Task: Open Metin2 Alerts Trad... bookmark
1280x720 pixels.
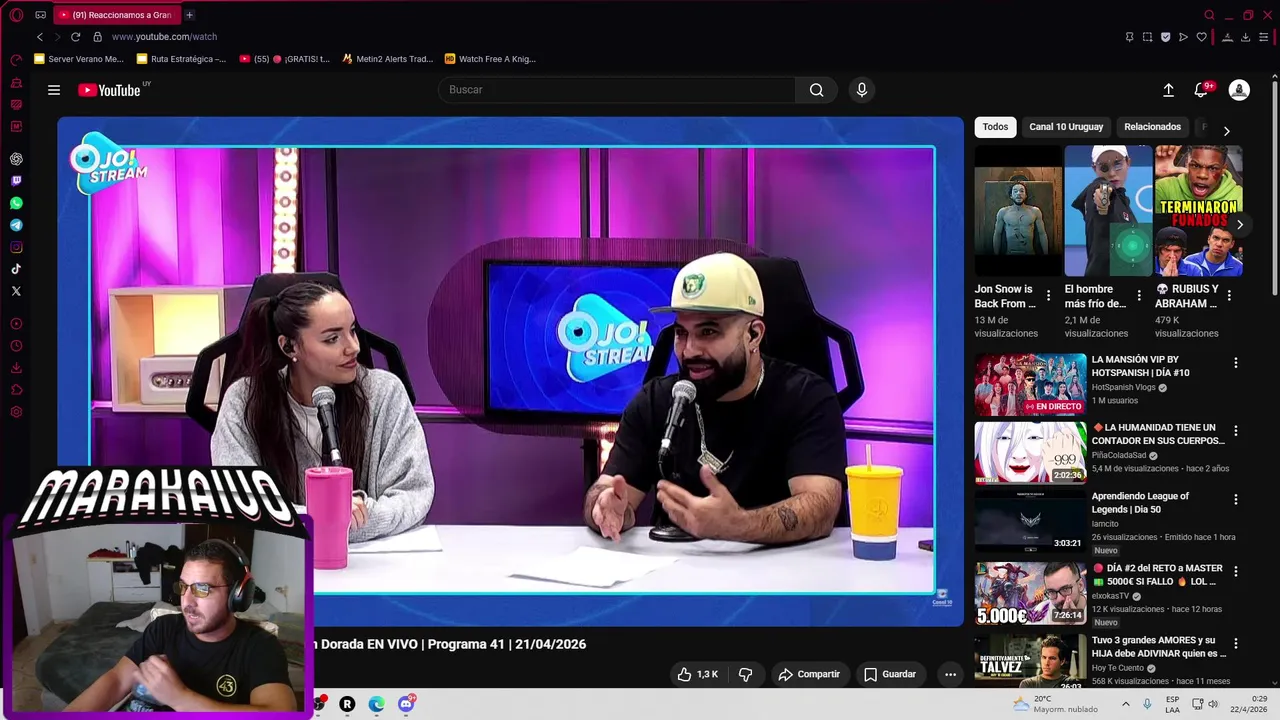Action: coord(387,59)
